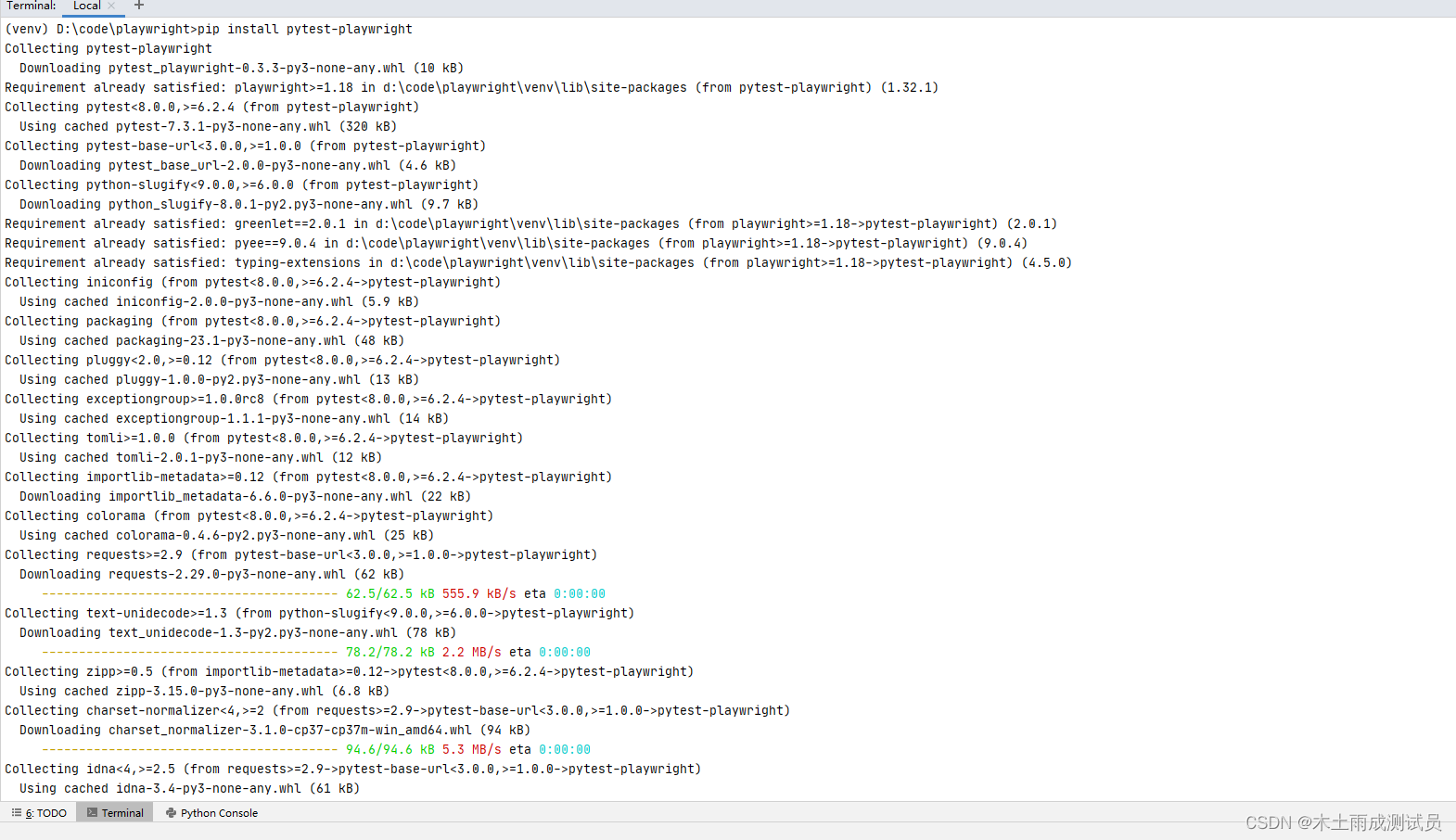1456x840 pixels.
Task: Click the 94.6/94.6 kB progress bar
Action: (190, 749)
